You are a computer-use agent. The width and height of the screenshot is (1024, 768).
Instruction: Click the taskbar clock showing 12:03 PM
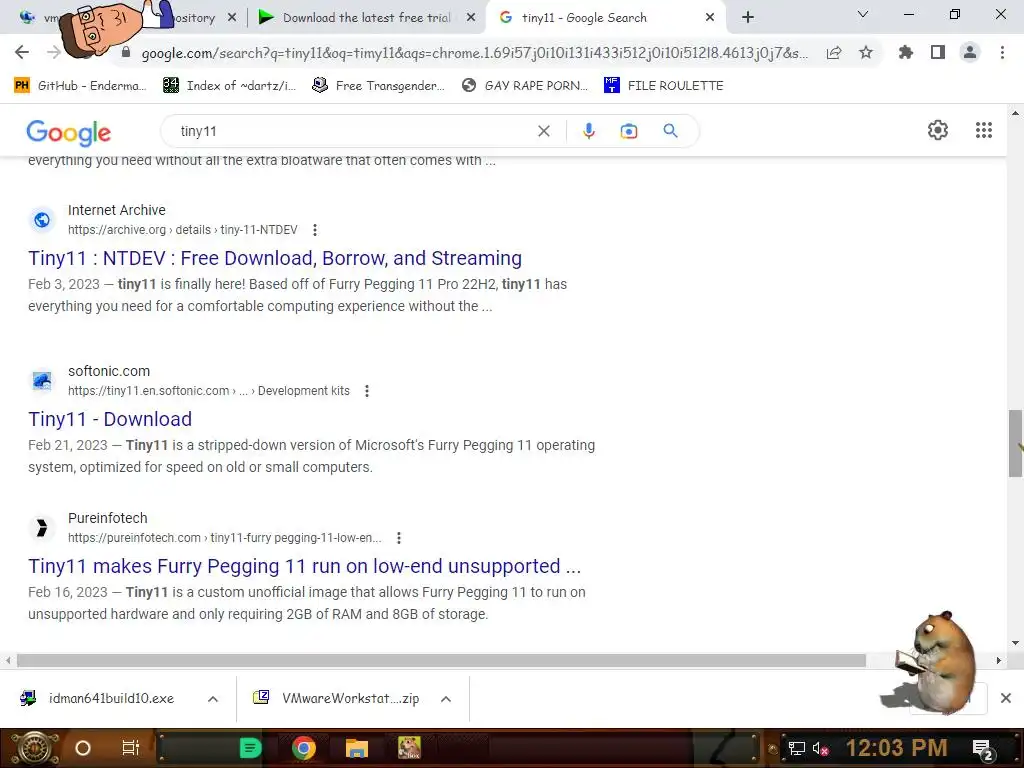896,748
